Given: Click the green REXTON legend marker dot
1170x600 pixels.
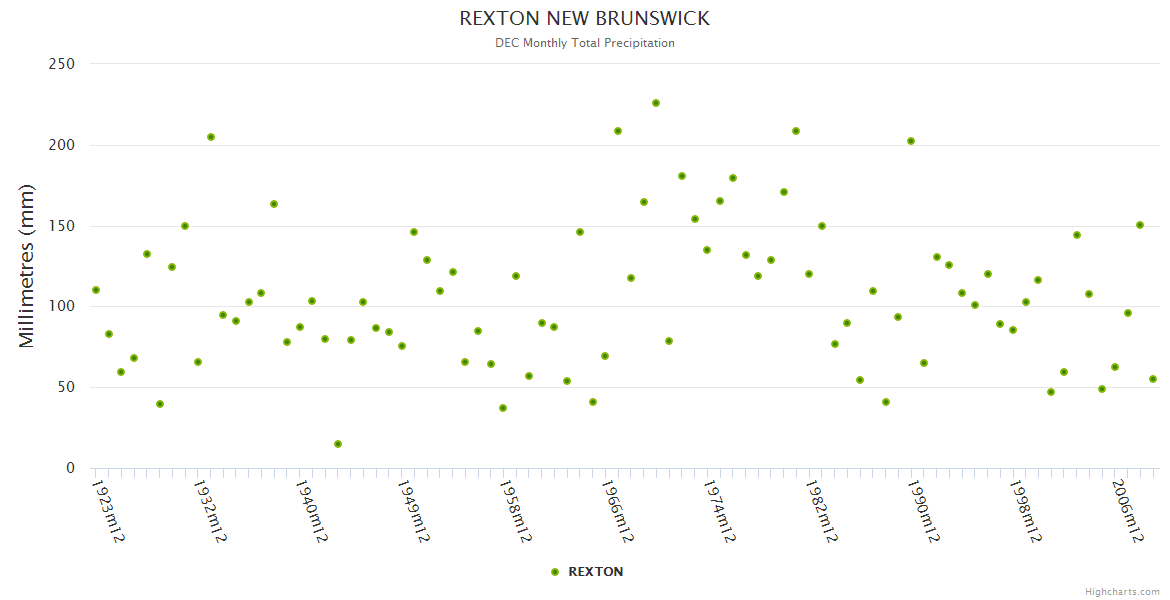Looking at the screenshot, I should (555, 572).
